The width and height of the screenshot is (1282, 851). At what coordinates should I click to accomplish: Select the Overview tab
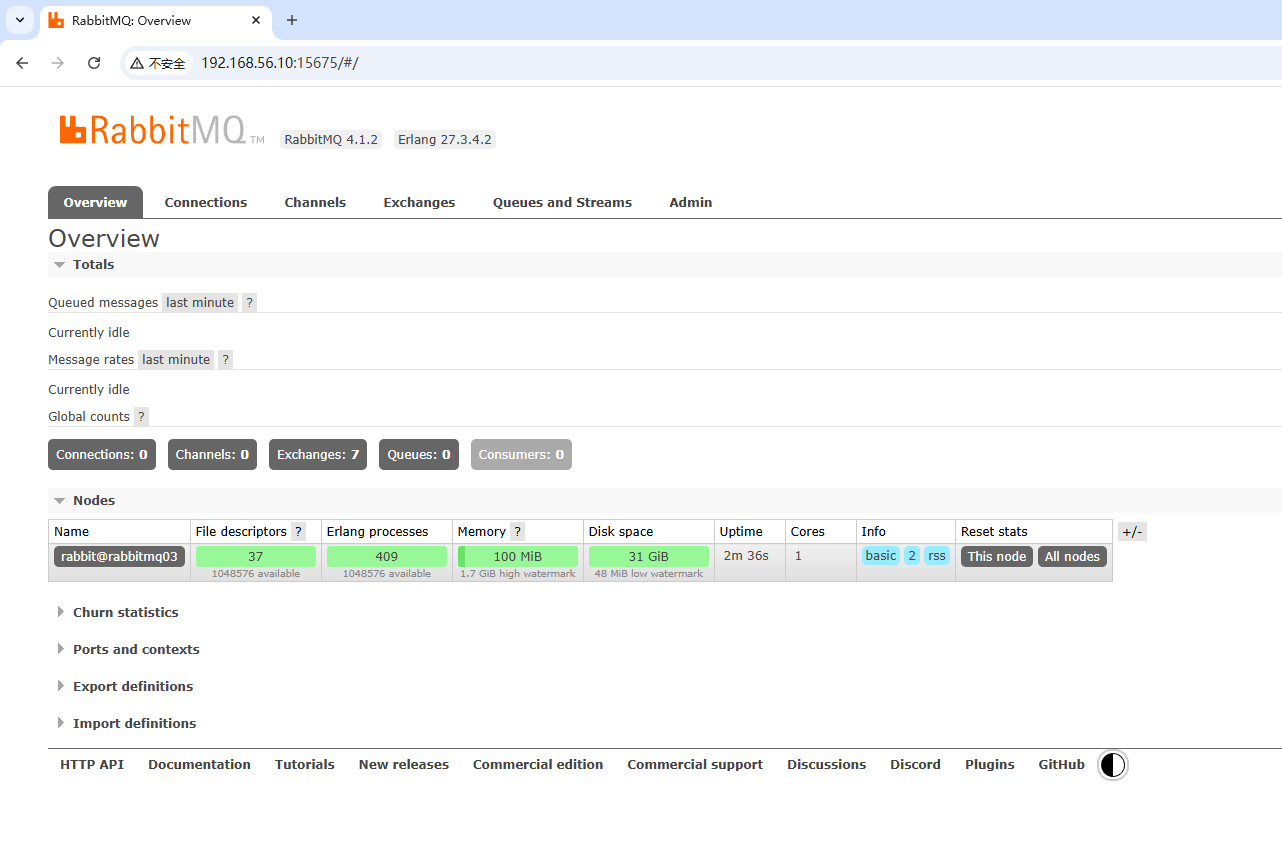[95, 202]
